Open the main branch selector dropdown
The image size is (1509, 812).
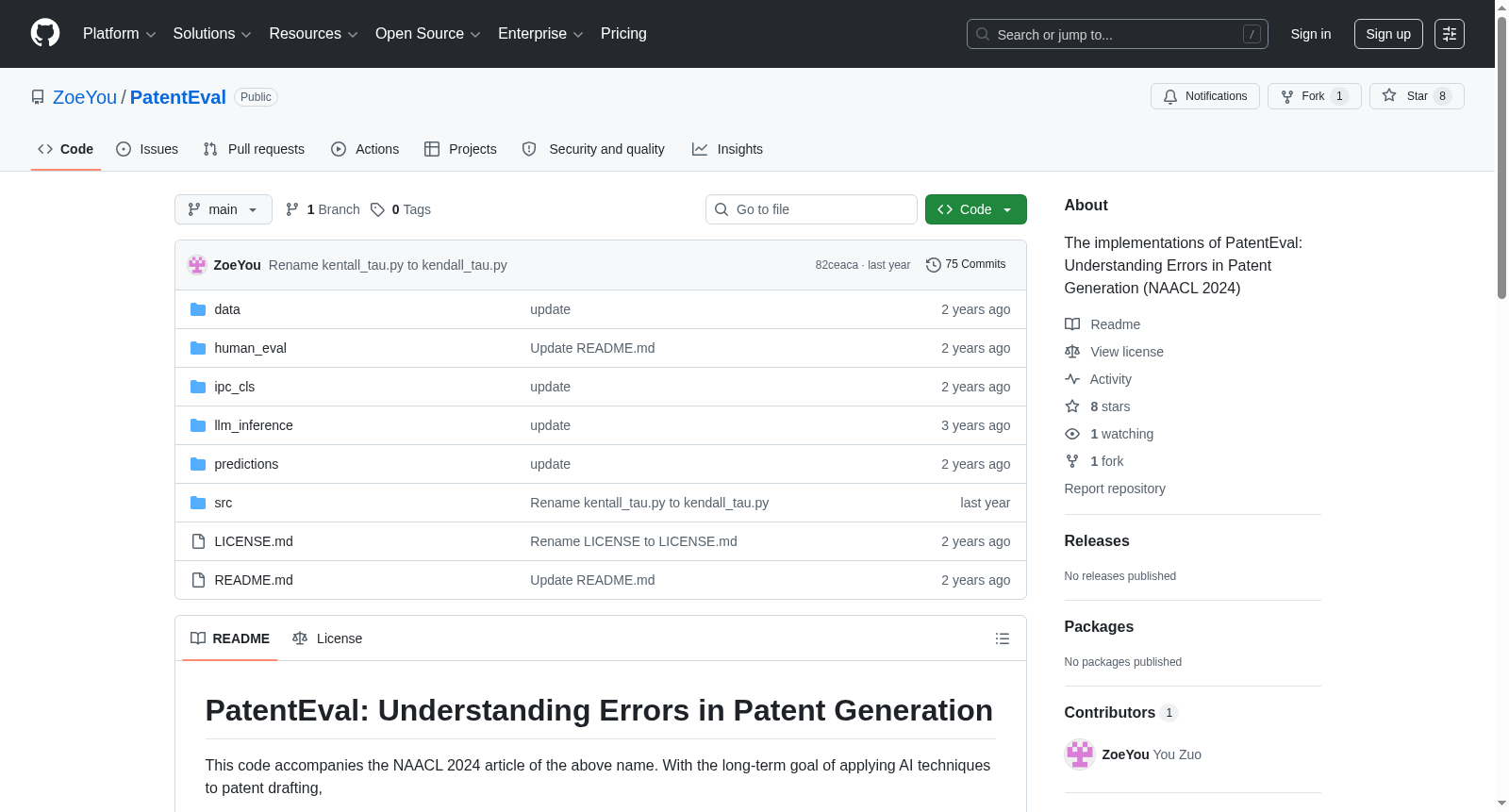pyautogui.click(x=224, y=209)
